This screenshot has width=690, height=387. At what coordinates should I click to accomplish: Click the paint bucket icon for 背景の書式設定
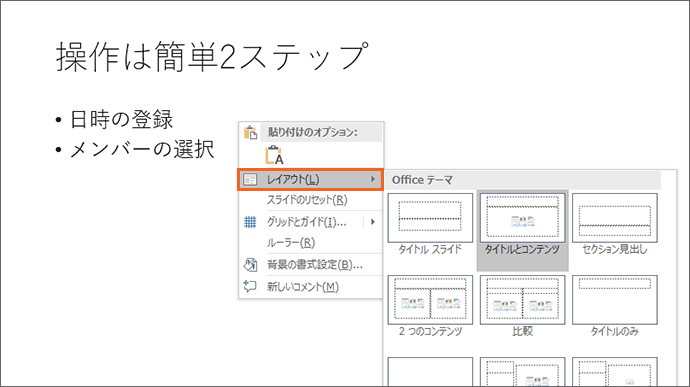(x=250, y=265)
